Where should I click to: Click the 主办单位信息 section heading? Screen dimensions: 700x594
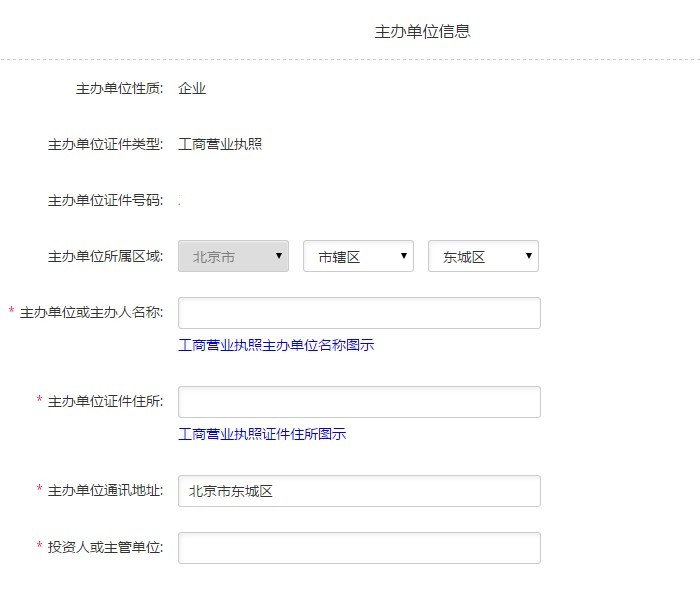[x=422, y=31]
